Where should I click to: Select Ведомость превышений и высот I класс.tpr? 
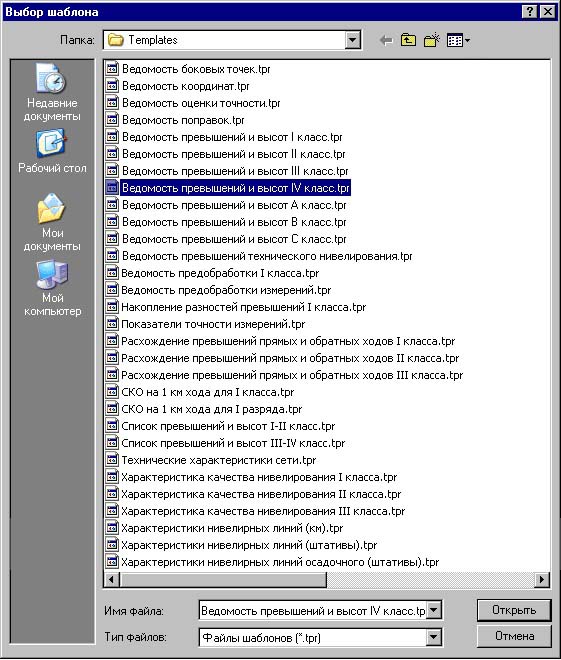(x=232, y=137)
